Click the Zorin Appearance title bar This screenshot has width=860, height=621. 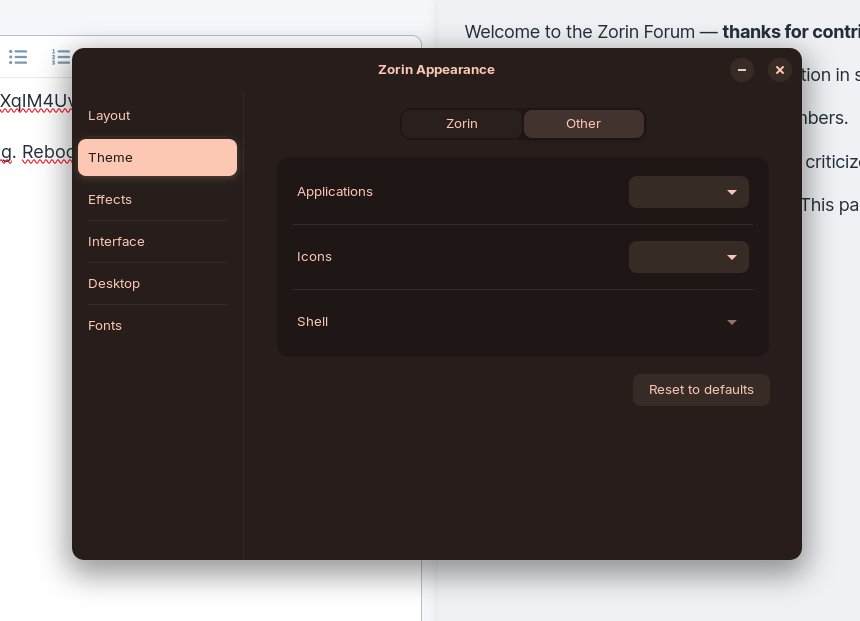point(436,70)
